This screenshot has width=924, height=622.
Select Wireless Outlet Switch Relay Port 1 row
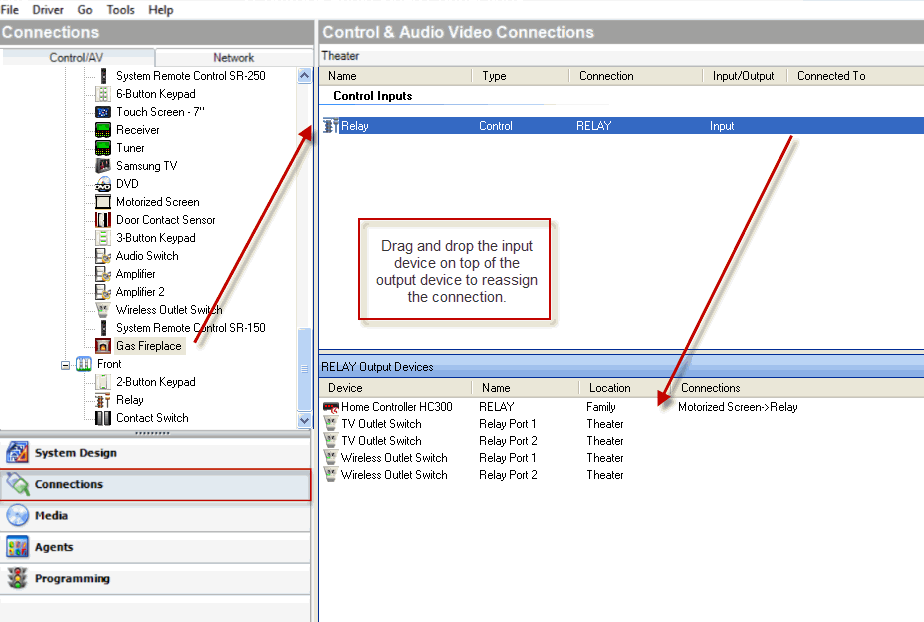622,458
